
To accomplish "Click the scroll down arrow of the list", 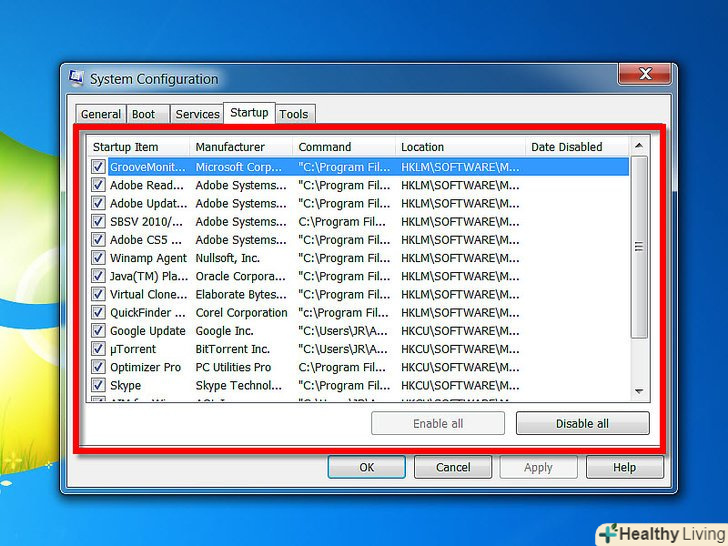I will (639, 391).
